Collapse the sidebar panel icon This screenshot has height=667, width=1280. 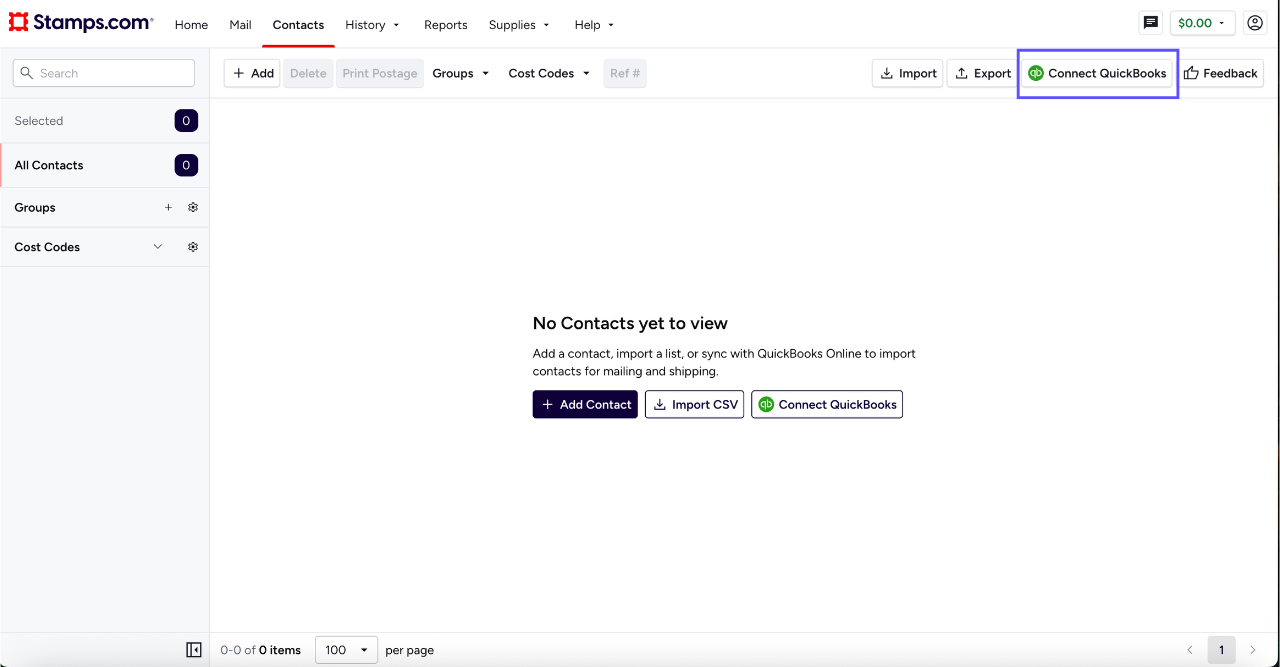[194, 650]
